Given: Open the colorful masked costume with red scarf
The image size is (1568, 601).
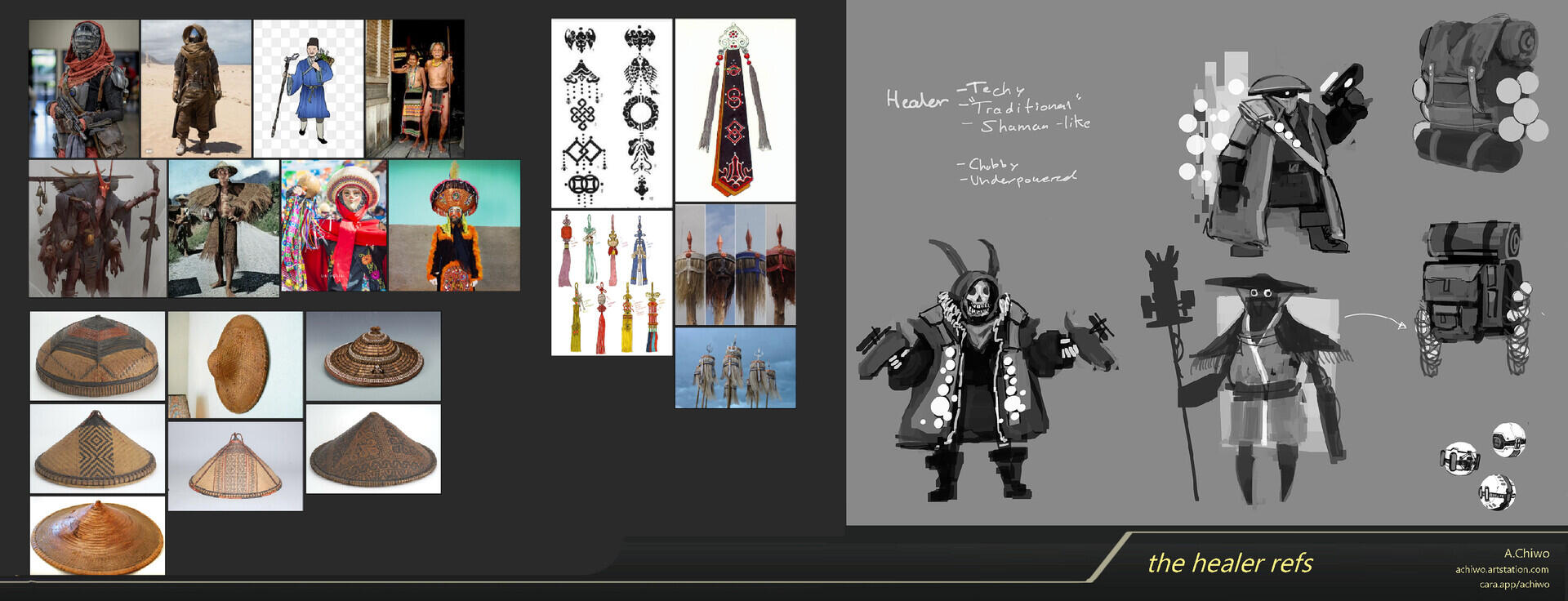Looking at the screenshot, I should 334,225.
